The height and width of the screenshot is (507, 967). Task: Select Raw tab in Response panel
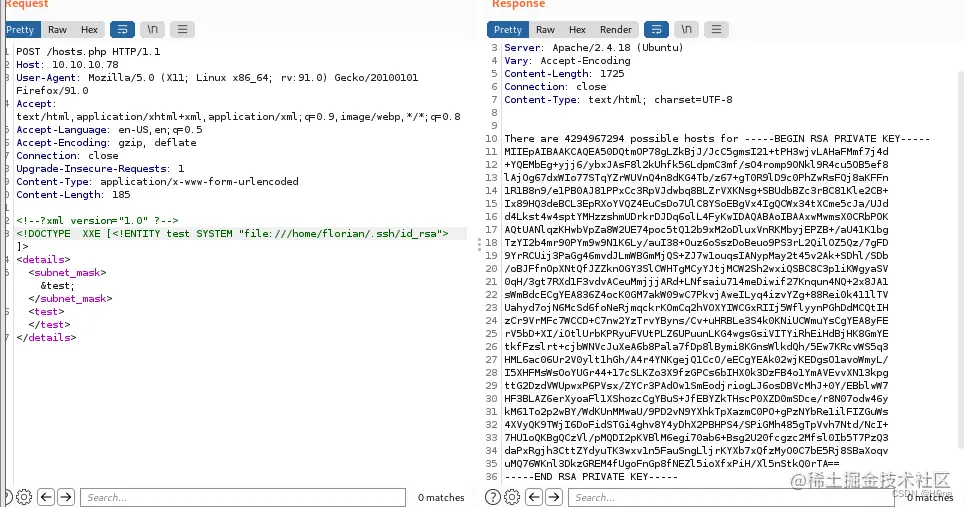pyautogui.click(x=545, y=30)
